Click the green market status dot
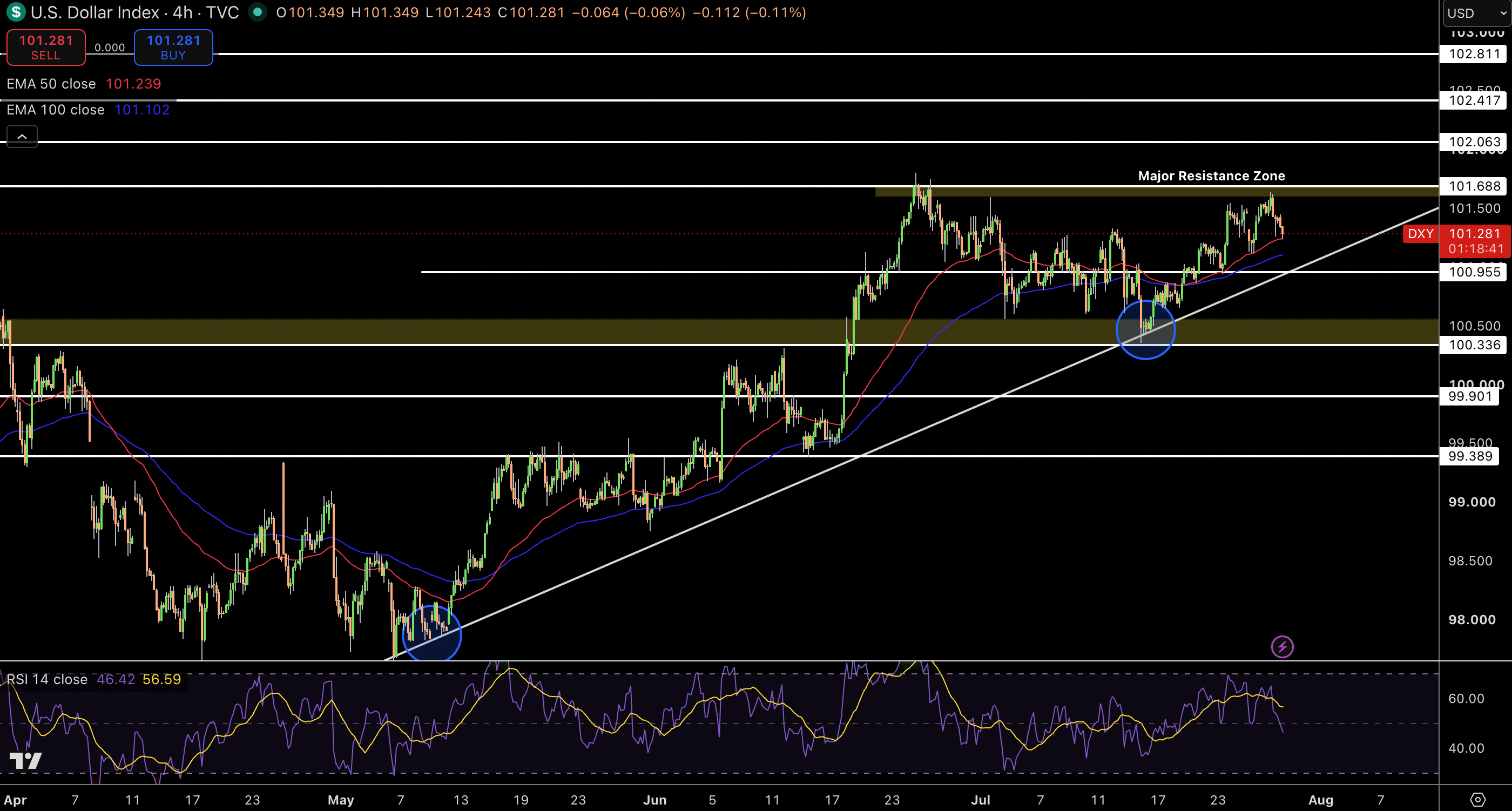 pos(257,12)
